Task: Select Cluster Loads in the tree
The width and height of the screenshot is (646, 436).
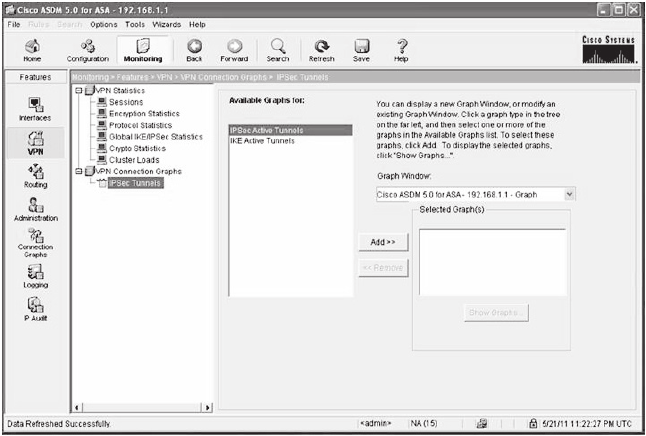Action: point(134,160)
